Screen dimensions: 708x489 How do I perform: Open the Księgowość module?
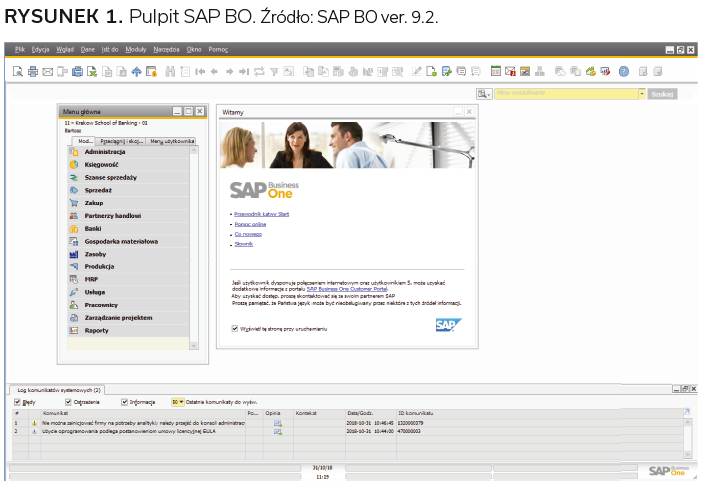(x=128, y=165)
